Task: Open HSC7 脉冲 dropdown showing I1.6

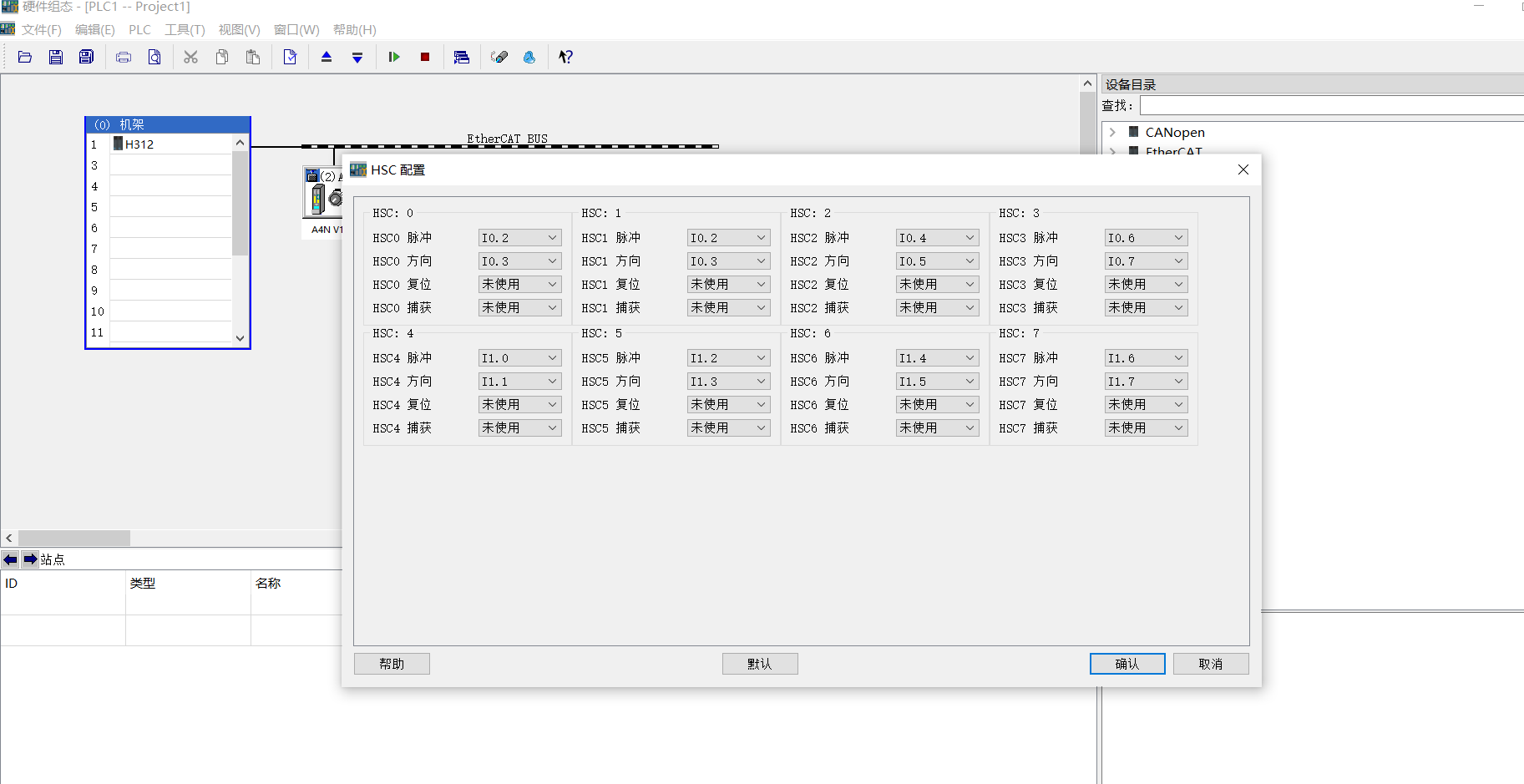Action: tap(1146, 358)
